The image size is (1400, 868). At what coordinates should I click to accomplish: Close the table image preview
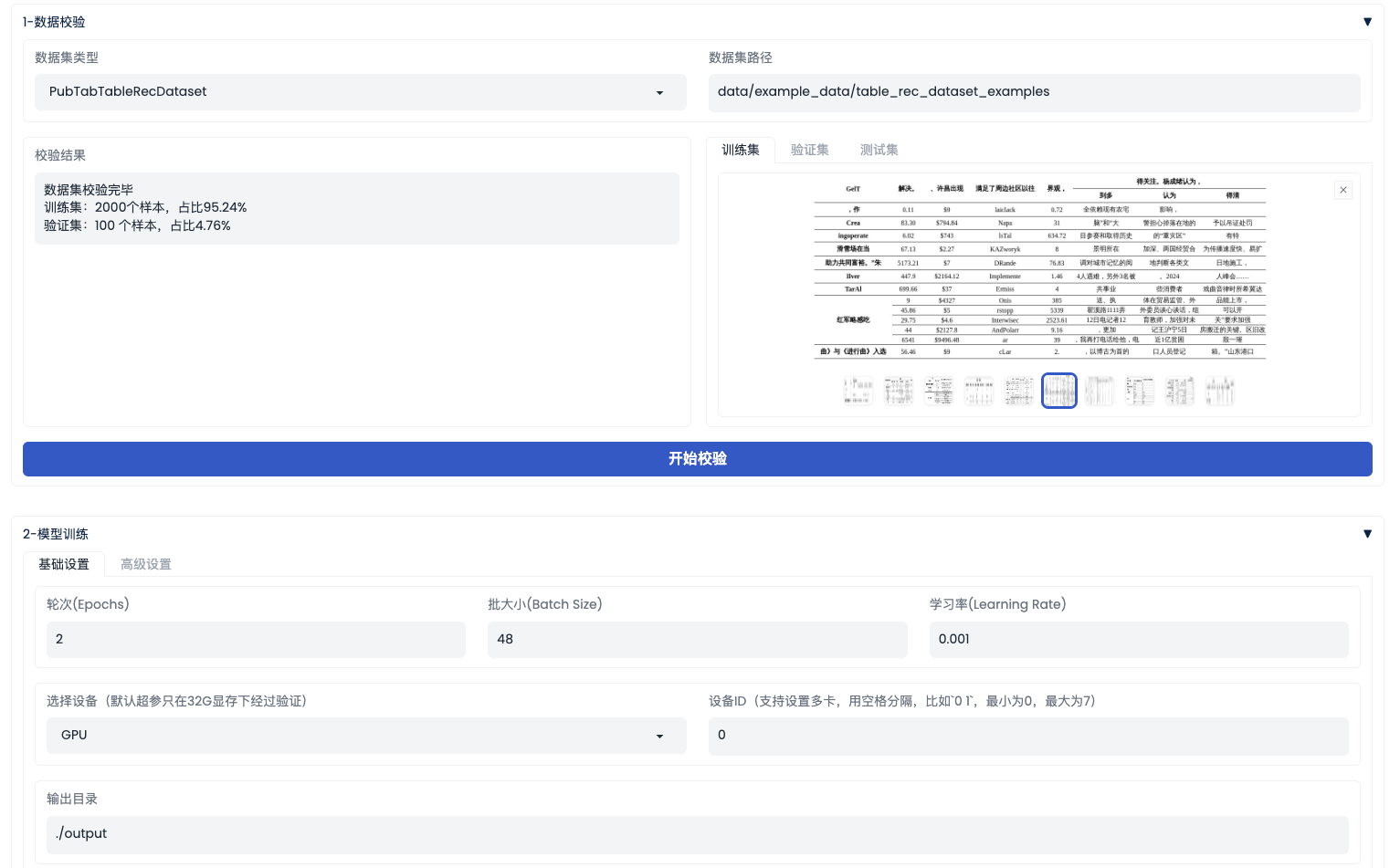pyautogui.click(x=1342, y=189)
